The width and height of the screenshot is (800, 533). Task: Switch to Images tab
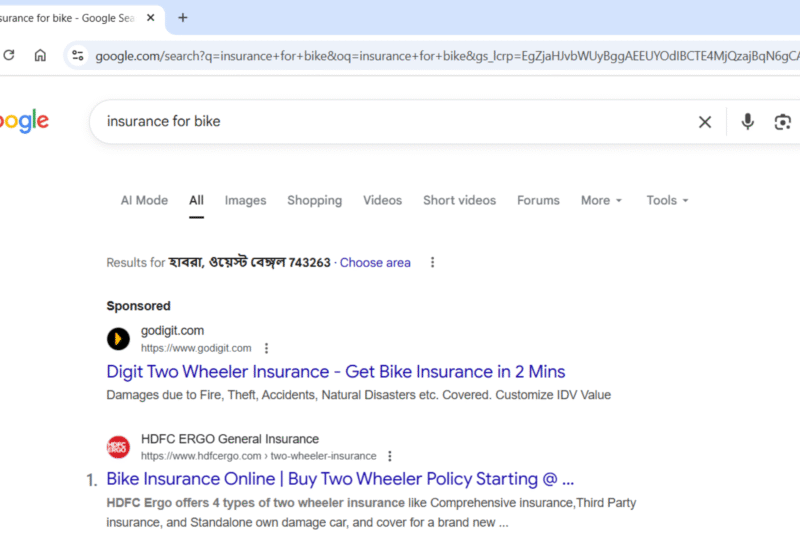245,200
